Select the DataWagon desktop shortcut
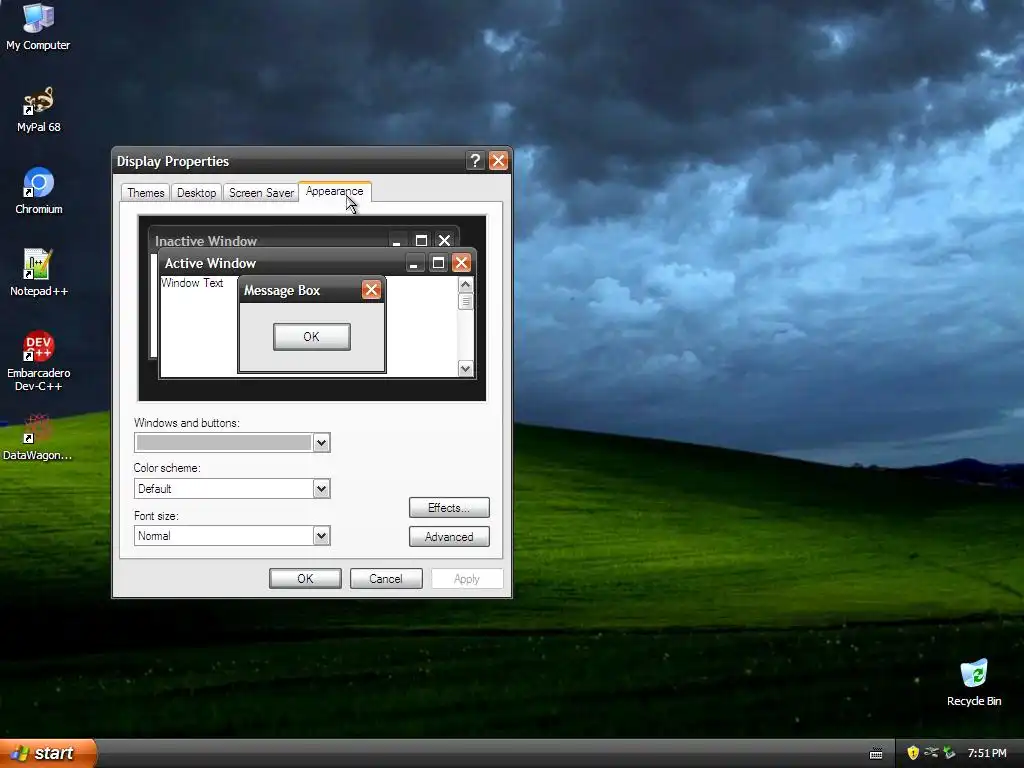The width and height of the screenshot is (1024, 768). tap(38, 437)
